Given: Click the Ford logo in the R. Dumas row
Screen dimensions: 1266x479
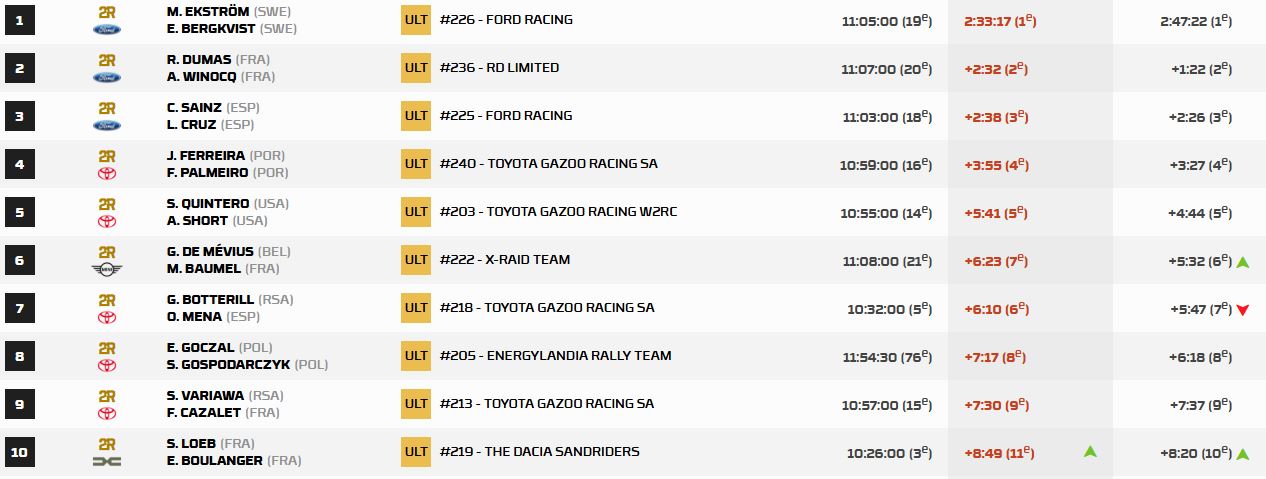Looking at the screenshot, I should point(107,77).
